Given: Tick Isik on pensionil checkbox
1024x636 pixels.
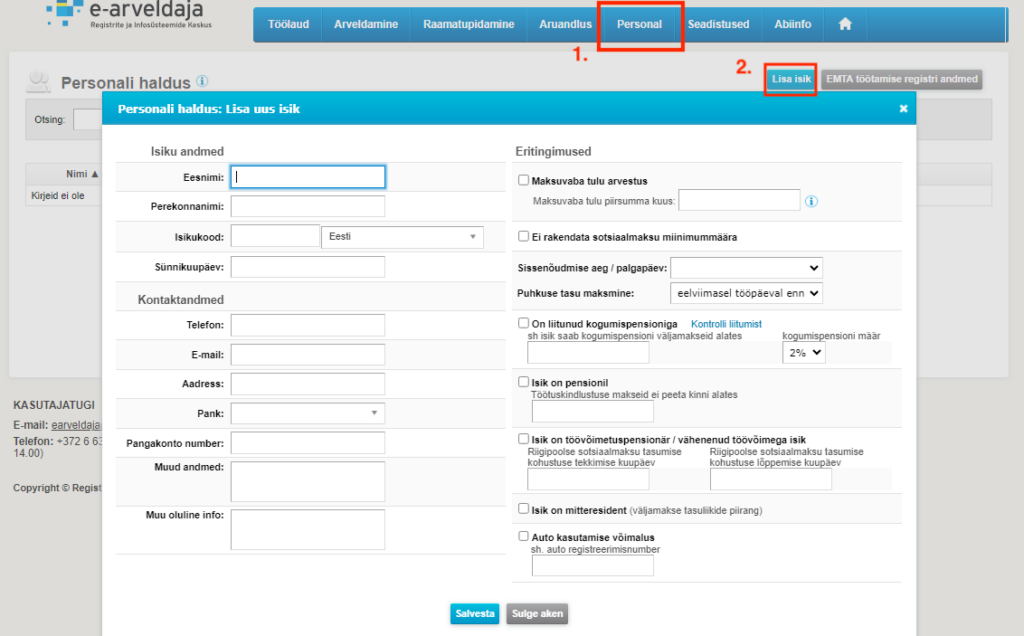Looking at the screenshot, I should [523, 382].
